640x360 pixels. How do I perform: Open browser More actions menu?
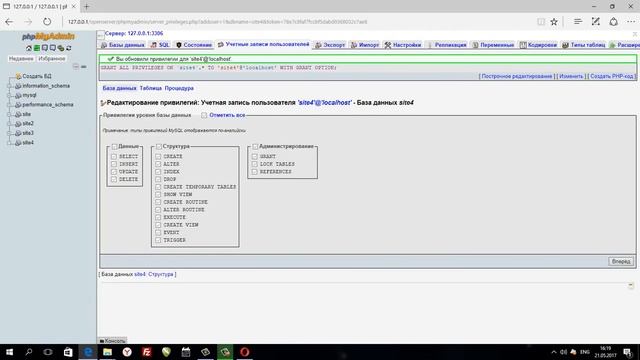(631, 22)
